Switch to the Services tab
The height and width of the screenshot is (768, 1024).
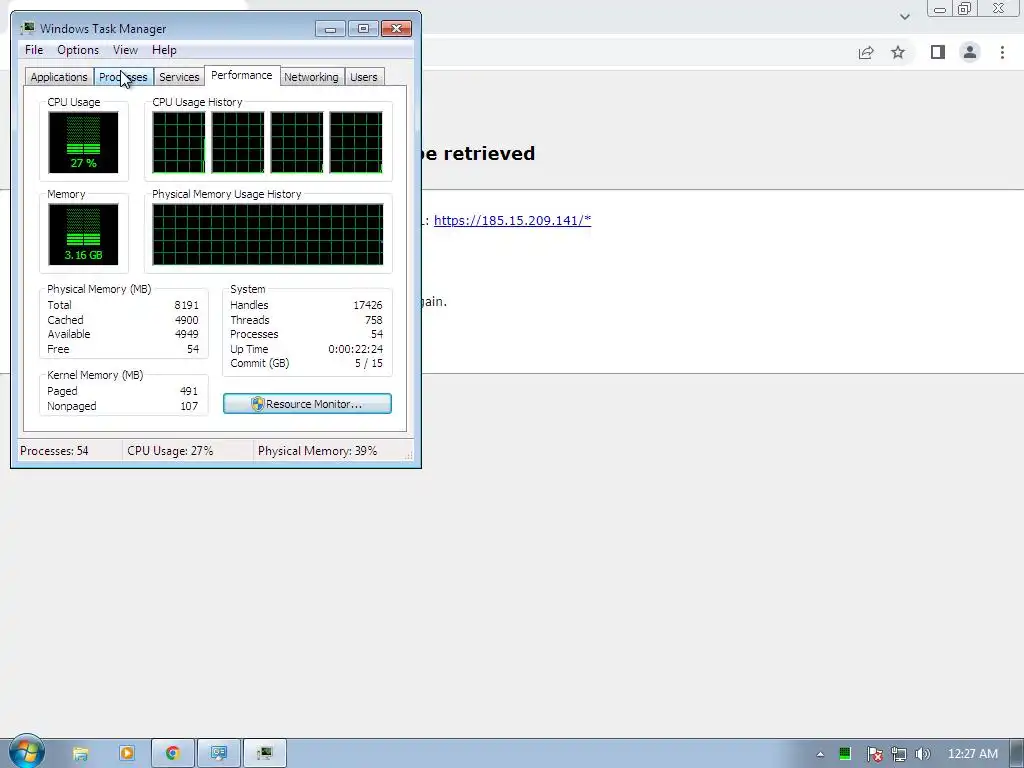click(179, 77)
